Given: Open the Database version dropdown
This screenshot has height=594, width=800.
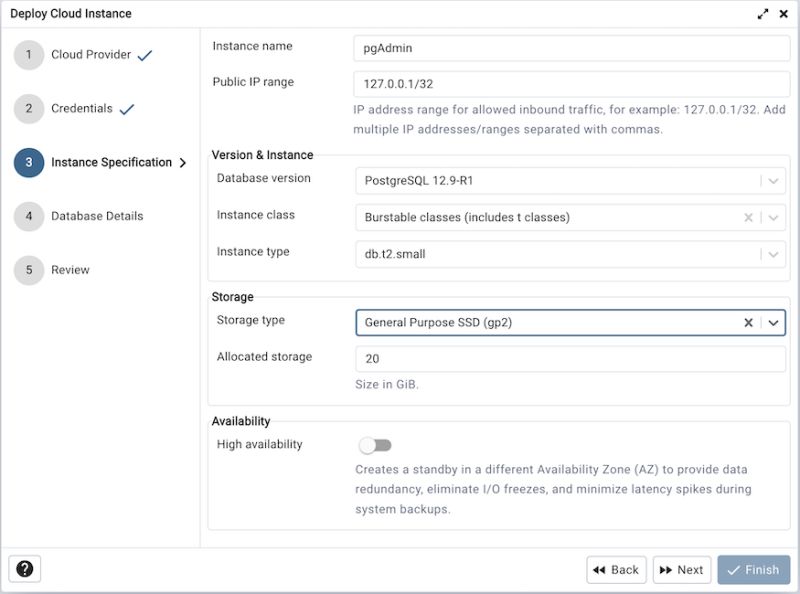Looking at the screenshot, I should 771,181.
